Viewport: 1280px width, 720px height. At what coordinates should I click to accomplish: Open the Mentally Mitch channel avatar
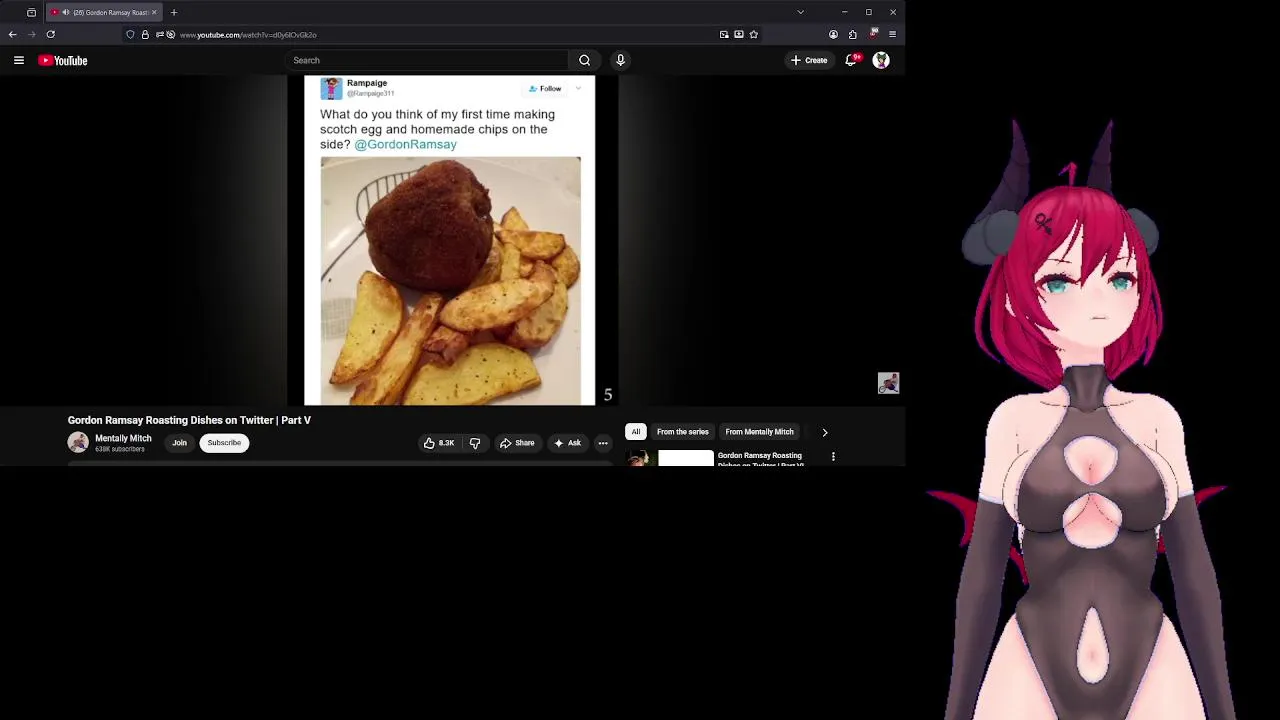[78, 443]
